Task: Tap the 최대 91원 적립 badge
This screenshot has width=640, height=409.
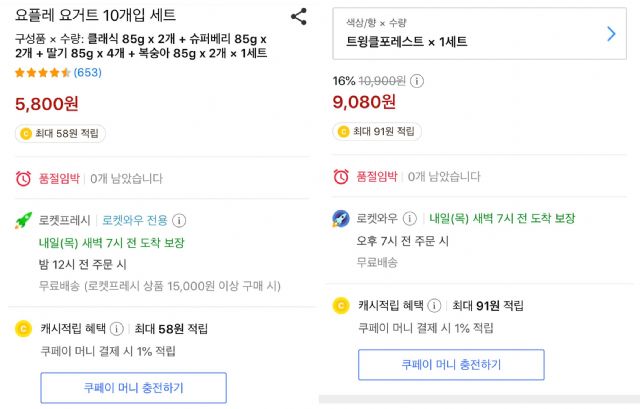Action: pyautogui.click(x=377, y=131)
